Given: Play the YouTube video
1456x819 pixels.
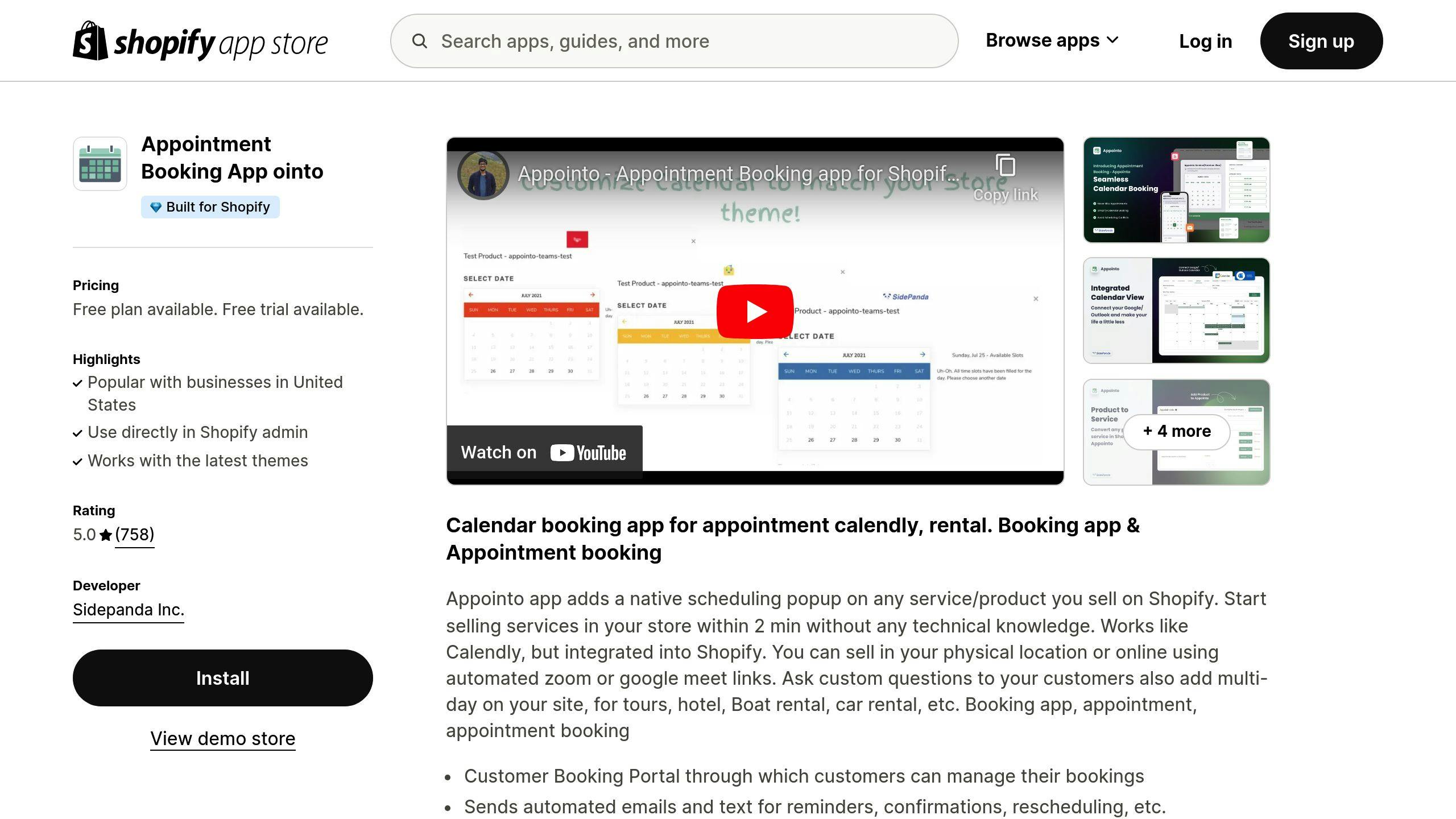Looking at the screenshot, I should click(755, 311).
